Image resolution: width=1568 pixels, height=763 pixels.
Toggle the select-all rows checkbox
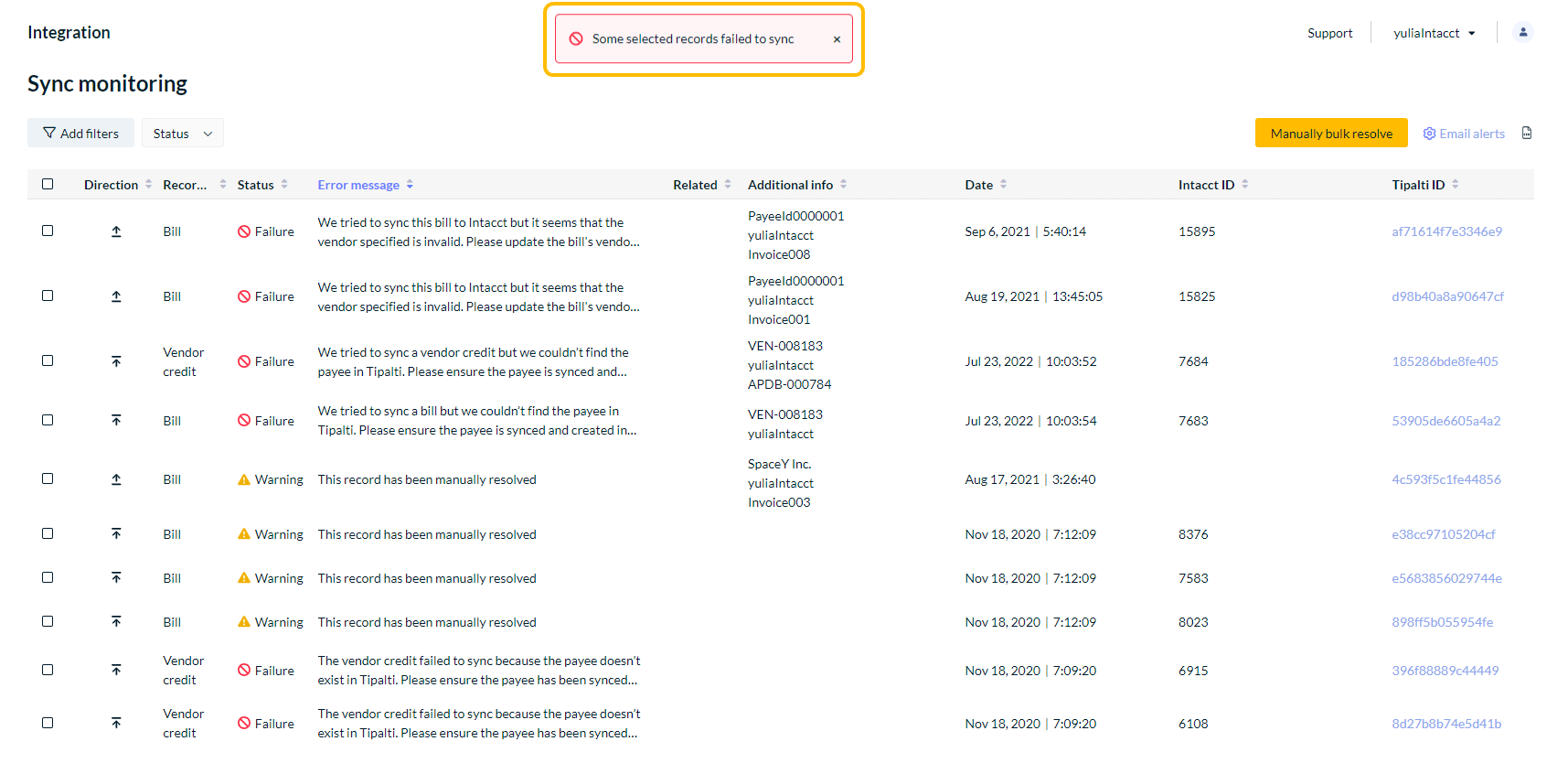pos(48,184)
